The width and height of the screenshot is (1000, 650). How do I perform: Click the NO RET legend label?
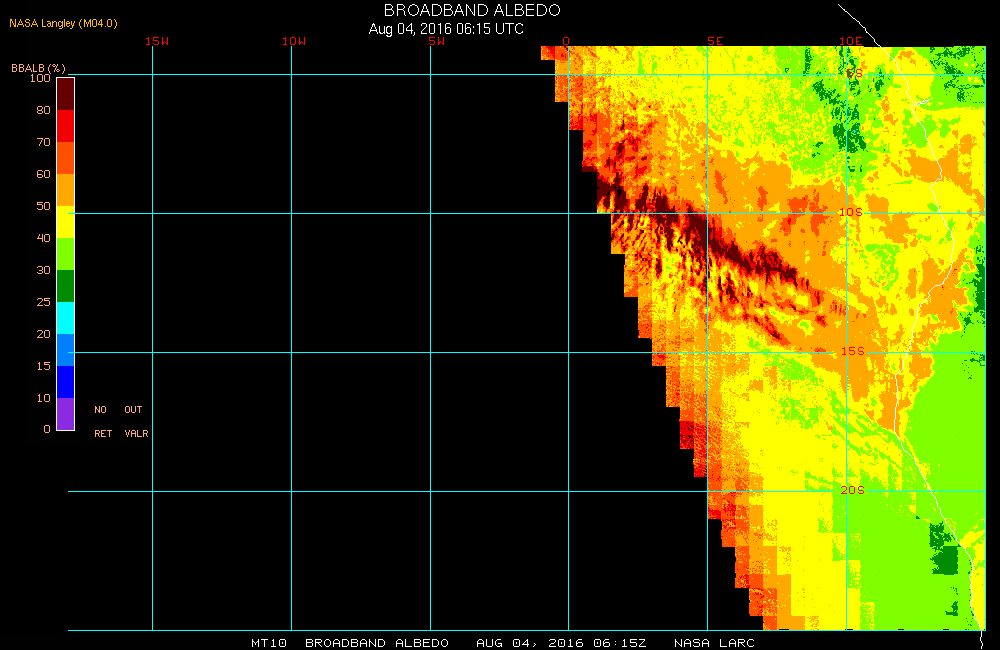[103, 422]
